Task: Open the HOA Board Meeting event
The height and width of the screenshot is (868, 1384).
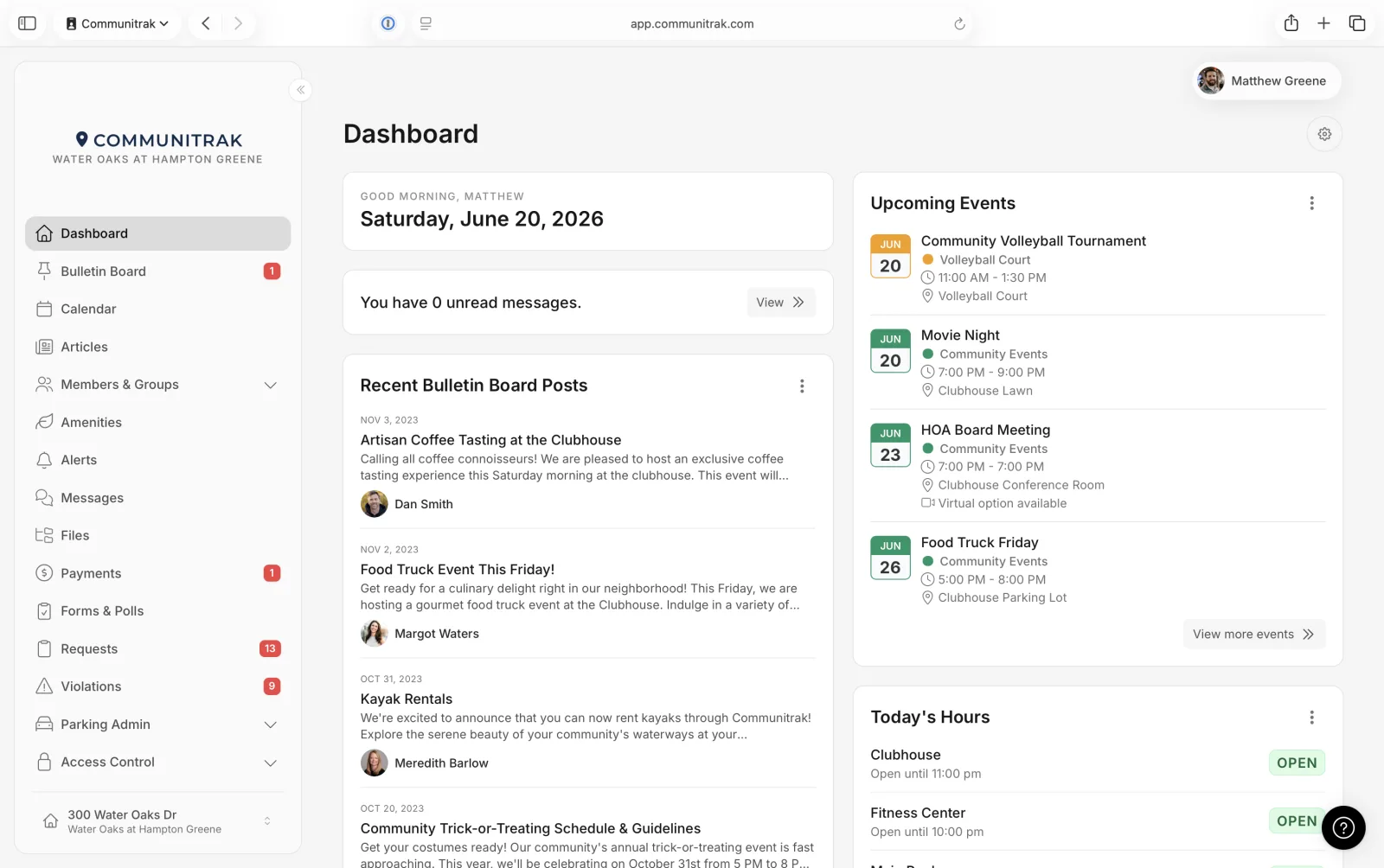Action: 985,430
